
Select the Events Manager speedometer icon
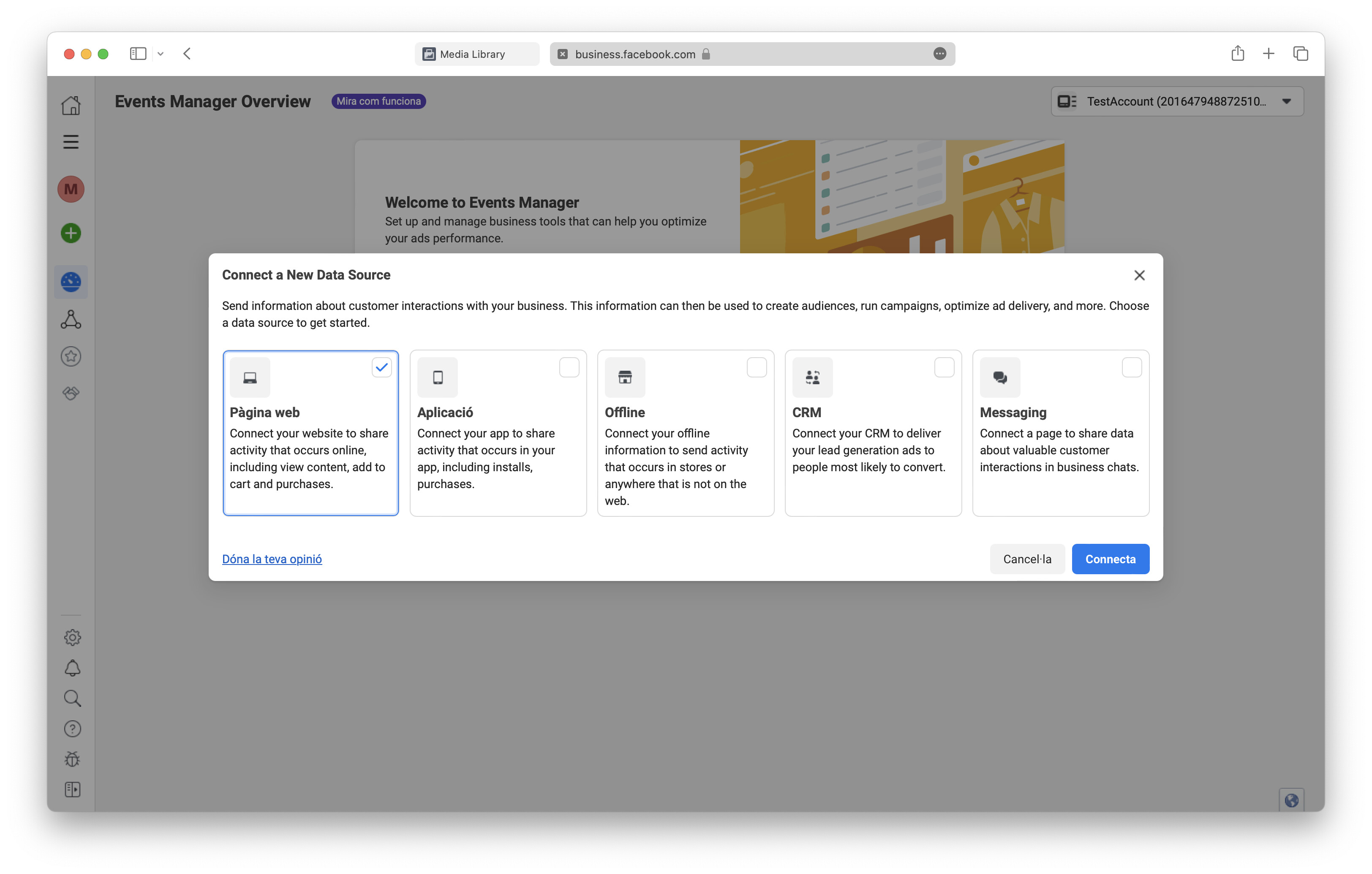coord(71,281)
